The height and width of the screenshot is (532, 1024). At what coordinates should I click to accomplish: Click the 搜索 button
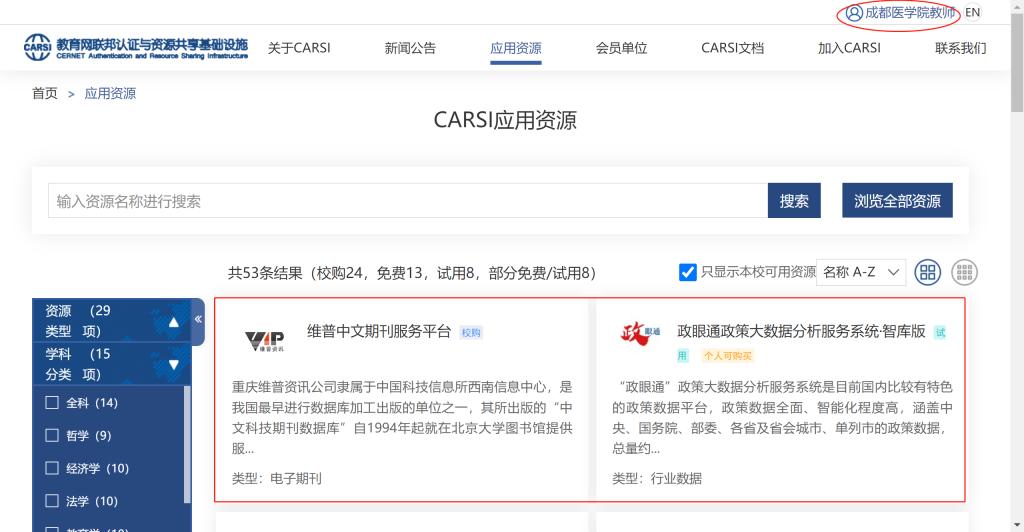(x=794, y=200)
